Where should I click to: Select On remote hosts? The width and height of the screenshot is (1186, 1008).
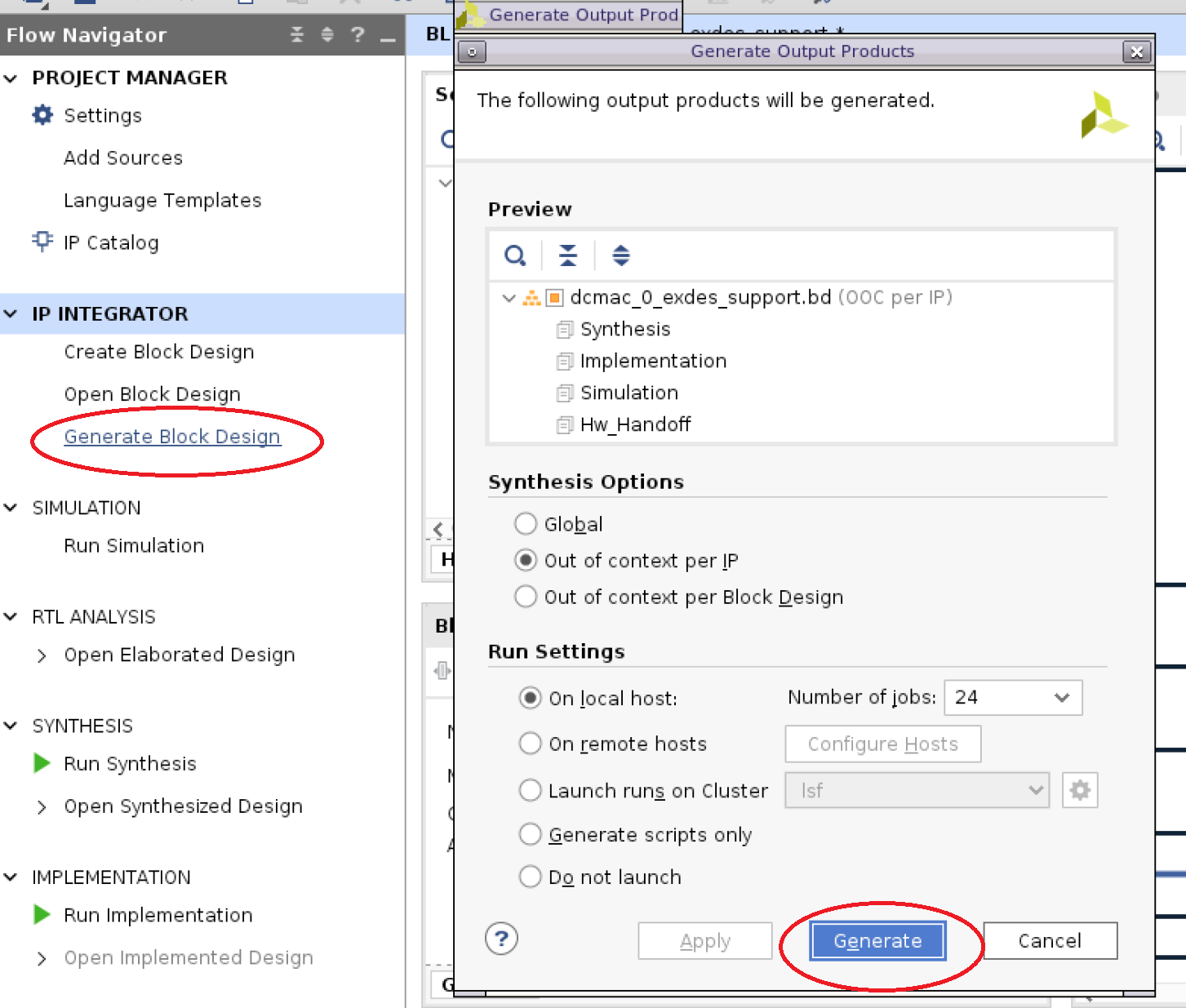[x=530, y=744]
